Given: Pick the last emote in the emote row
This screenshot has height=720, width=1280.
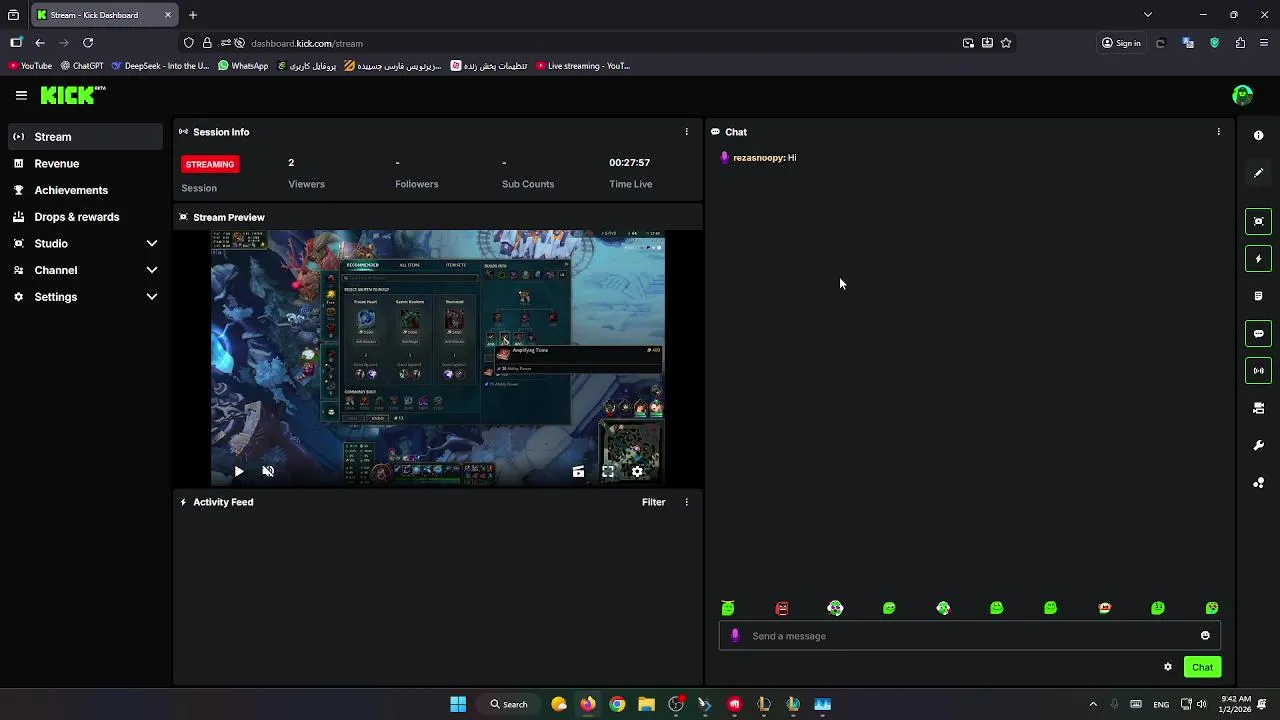Looking at the screenshot, I should coord(1212,608).
